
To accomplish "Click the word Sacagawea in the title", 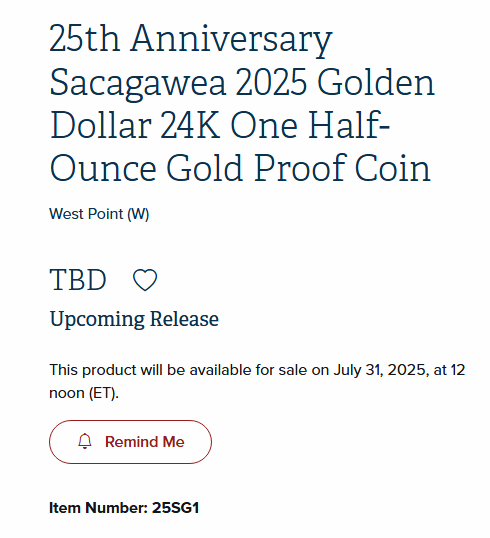I will 138,83.
